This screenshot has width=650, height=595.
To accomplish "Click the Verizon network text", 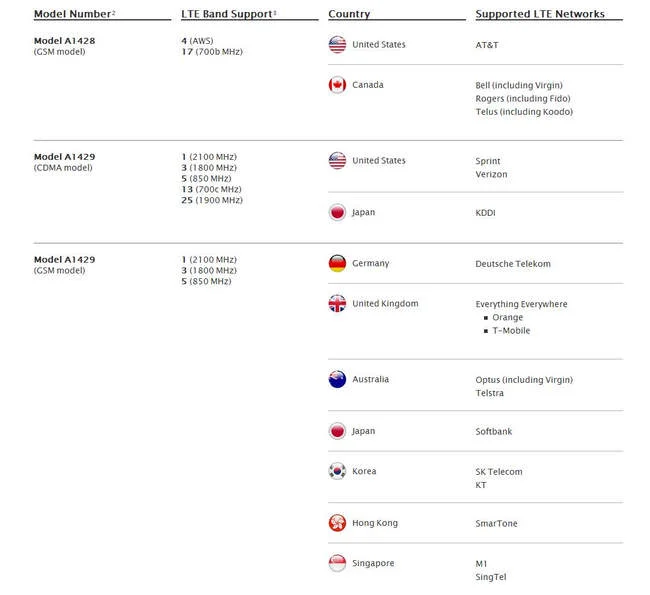I will click(491, 174).
